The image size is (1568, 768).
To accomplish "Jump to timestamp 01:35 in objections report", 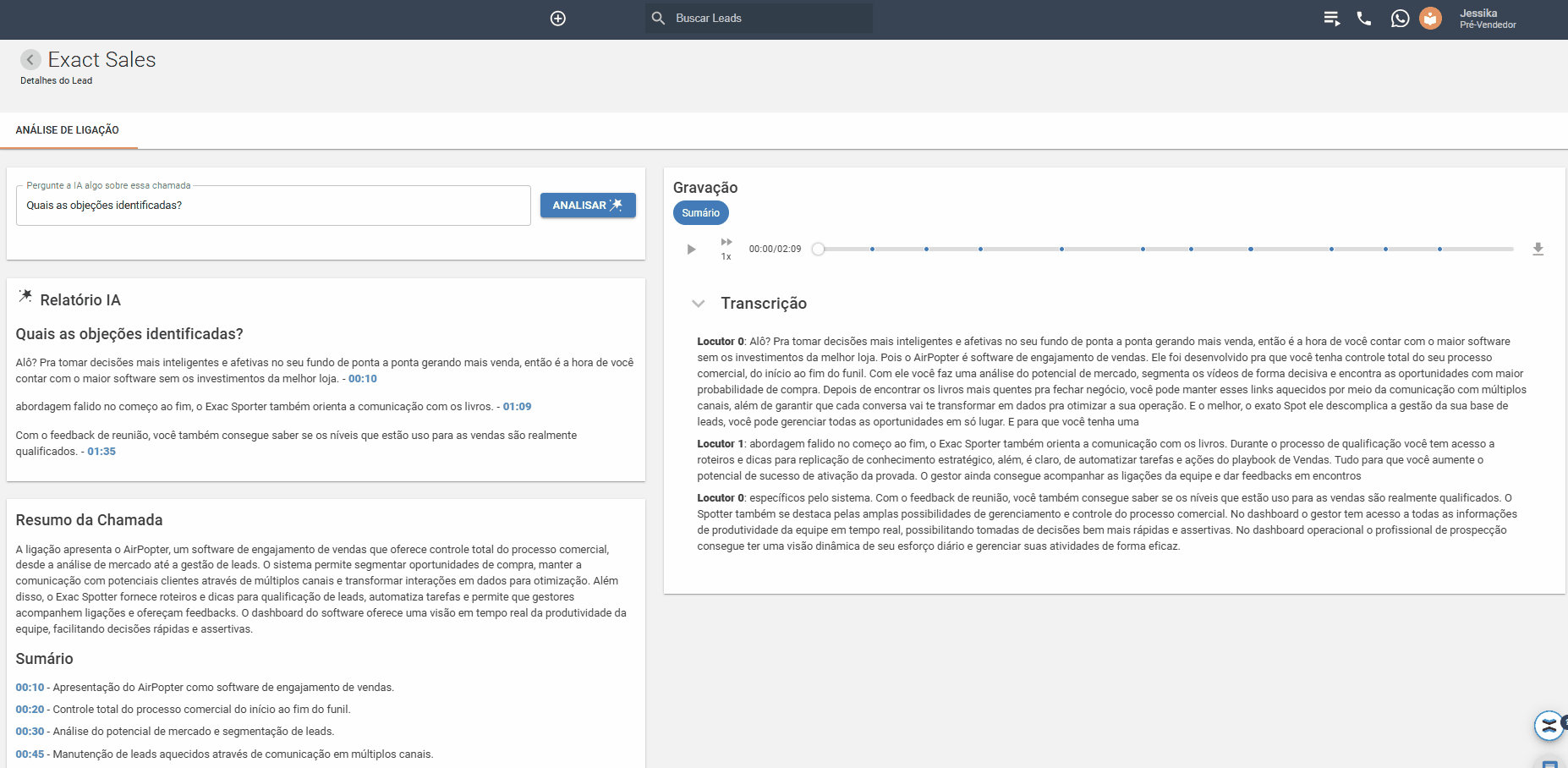I will [x=101, y=452].
